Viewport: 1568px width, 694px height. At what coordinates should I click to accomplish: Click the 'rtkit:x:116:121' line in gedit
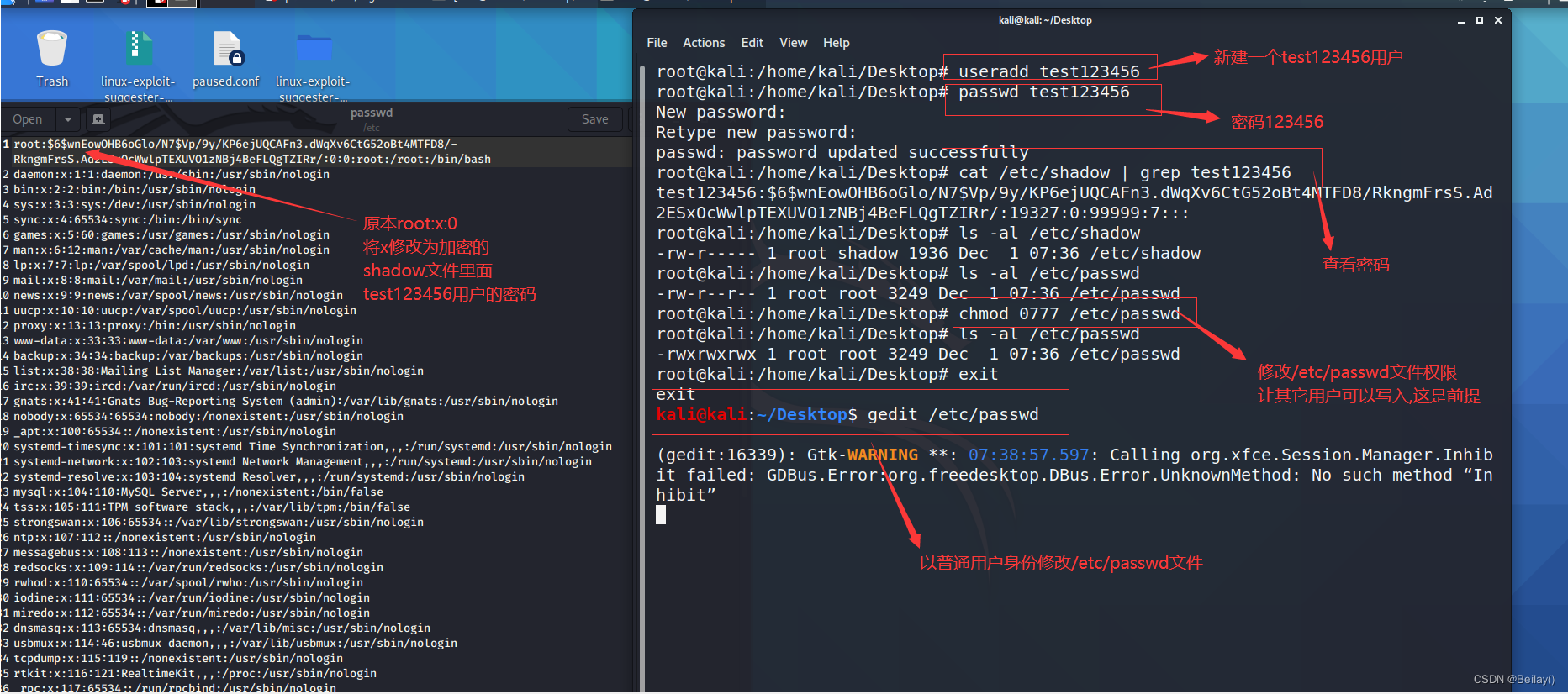point(194,674)
